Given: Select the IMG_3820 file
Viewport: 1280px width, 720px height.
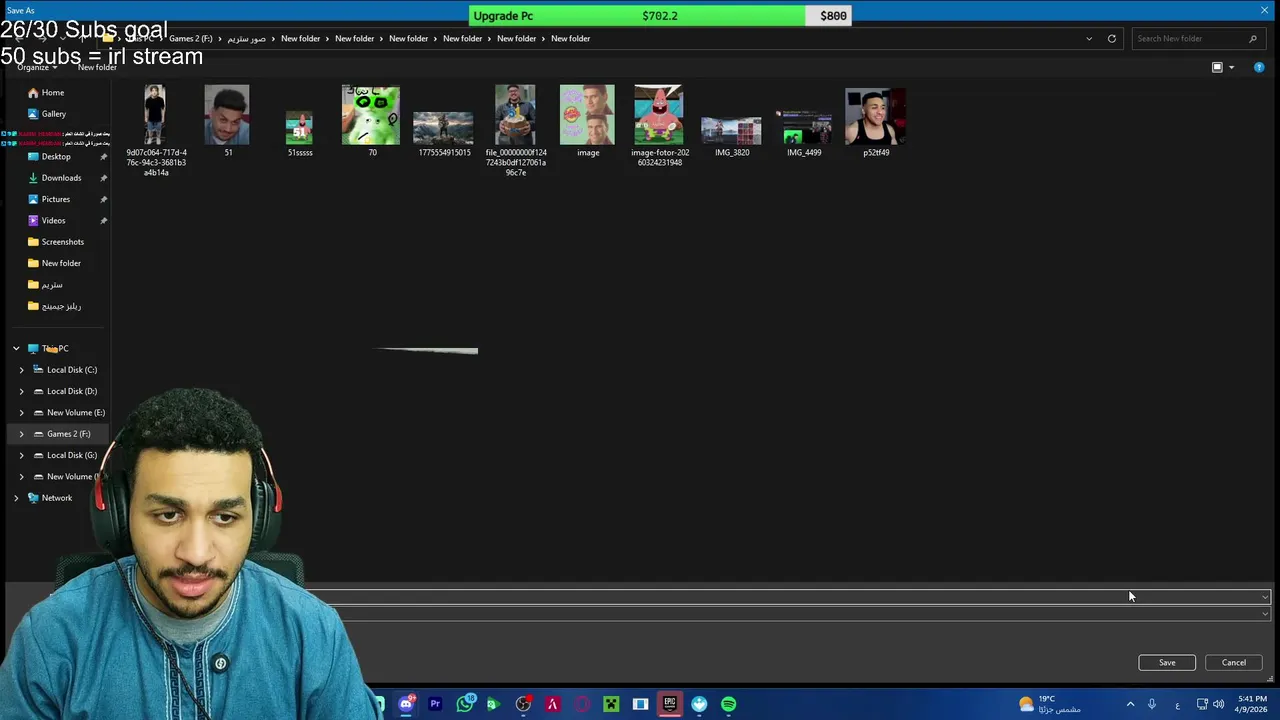Looking at the screenshot, I should click(x=731, y=136).
